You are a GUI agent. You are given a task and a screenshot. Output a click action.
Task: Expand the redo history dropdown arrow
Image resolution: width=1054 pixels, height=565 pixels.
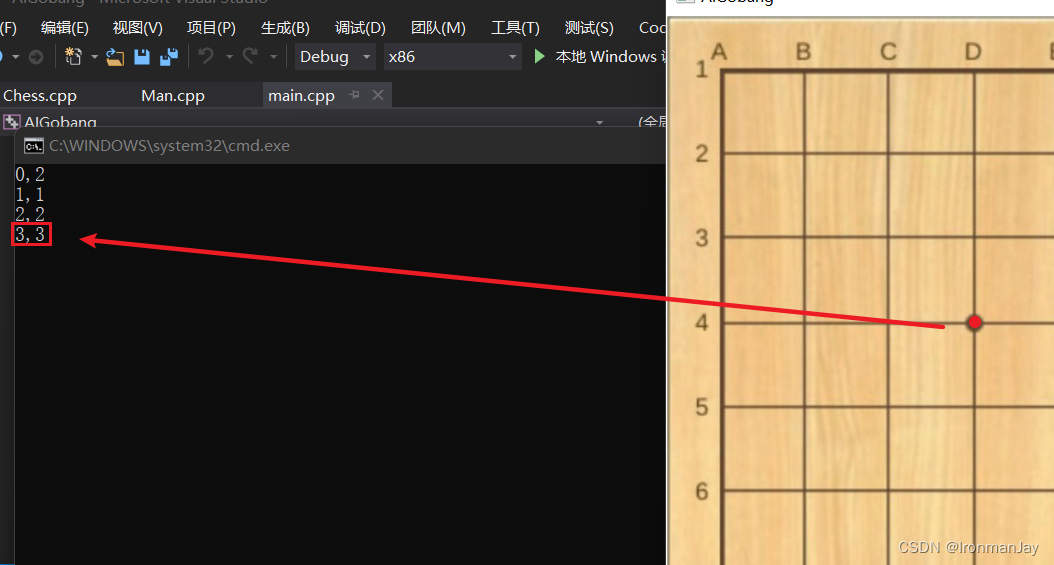[x=273, y=57]
